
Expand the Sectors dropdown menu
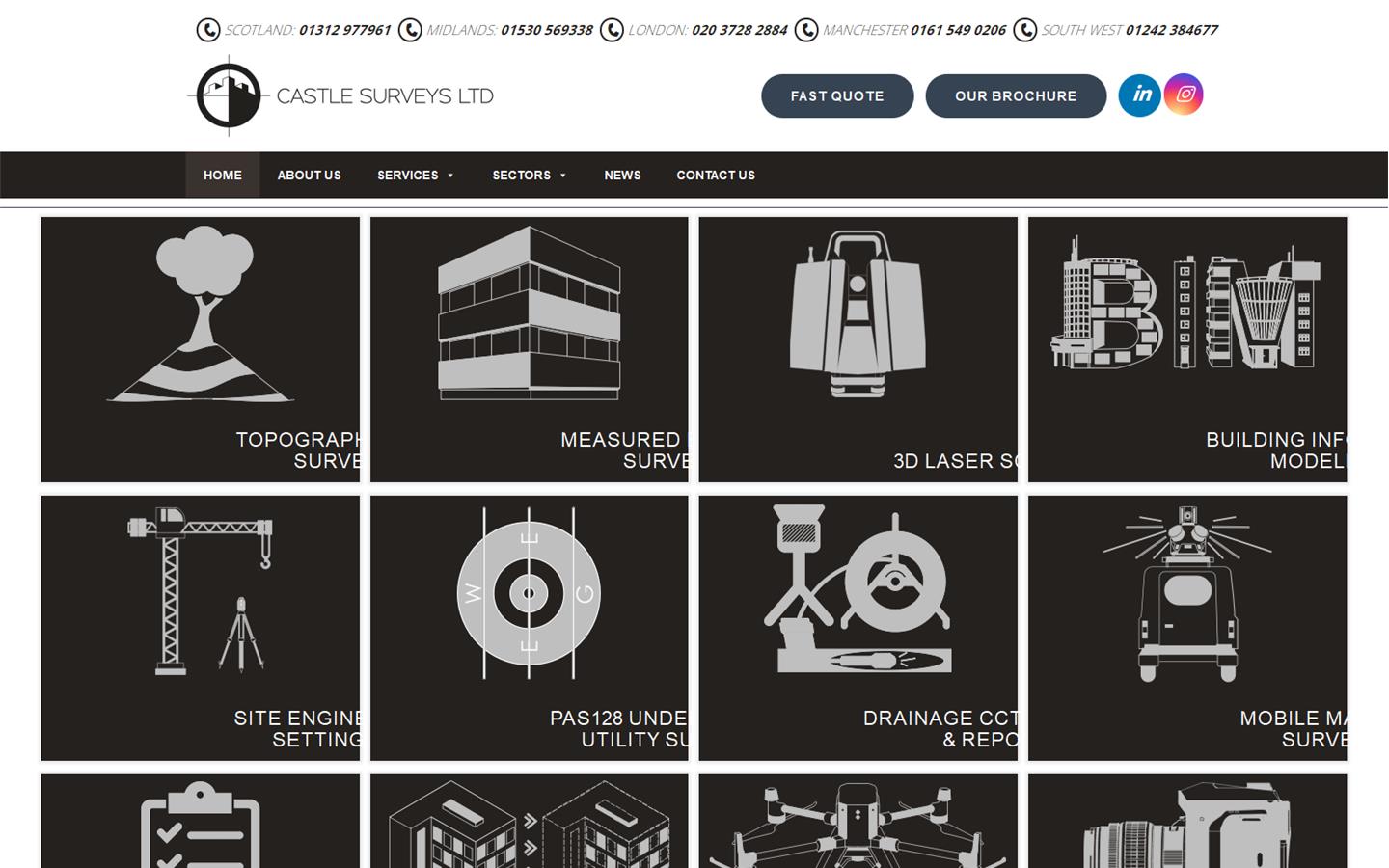(529, 176)
